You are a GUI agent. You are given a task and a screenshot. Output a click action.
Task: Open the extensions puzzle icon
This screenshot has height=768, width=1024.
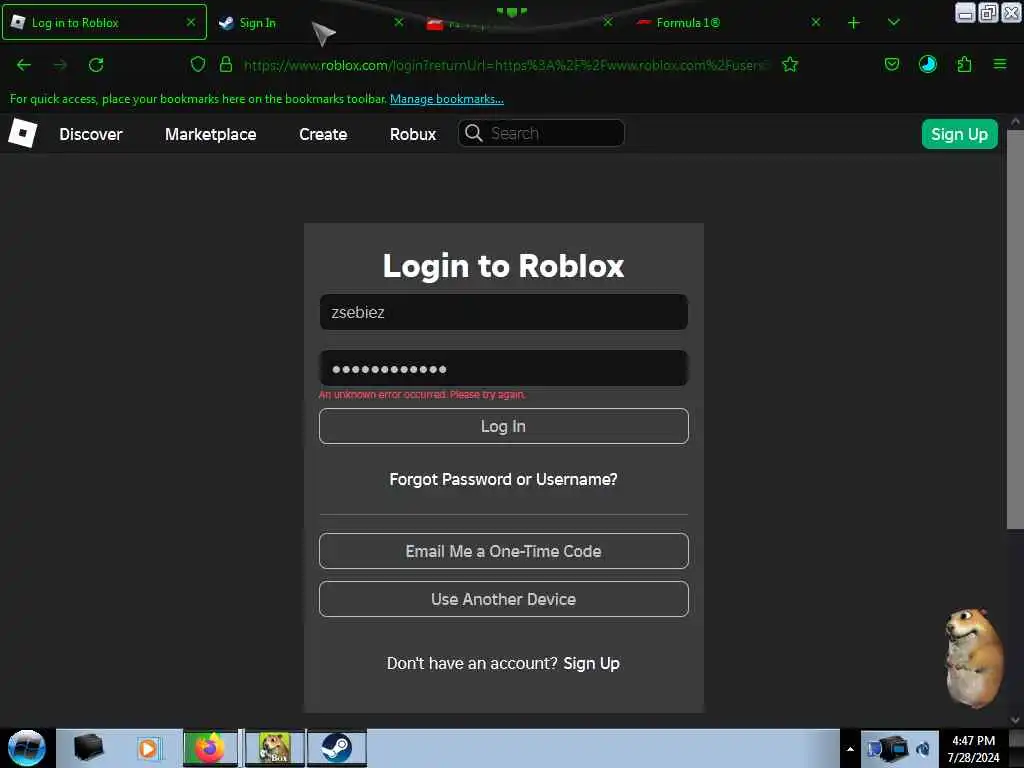pos(964,64)
